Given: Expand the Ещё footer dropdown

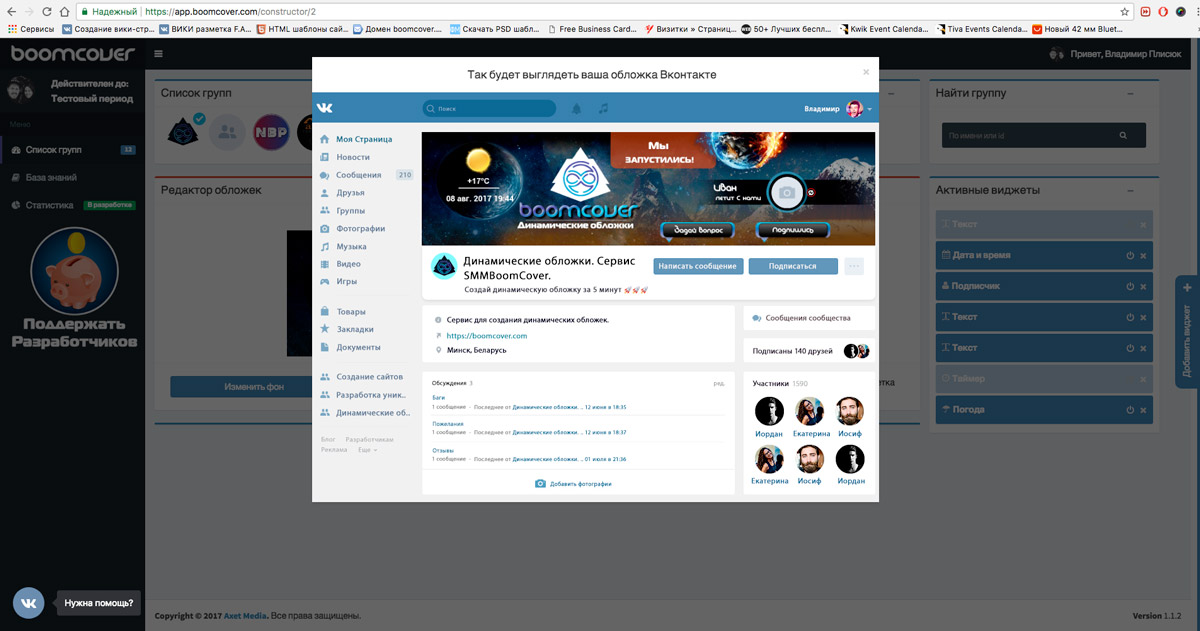Looking at the screenshot, I should click(x=367, y=450).
